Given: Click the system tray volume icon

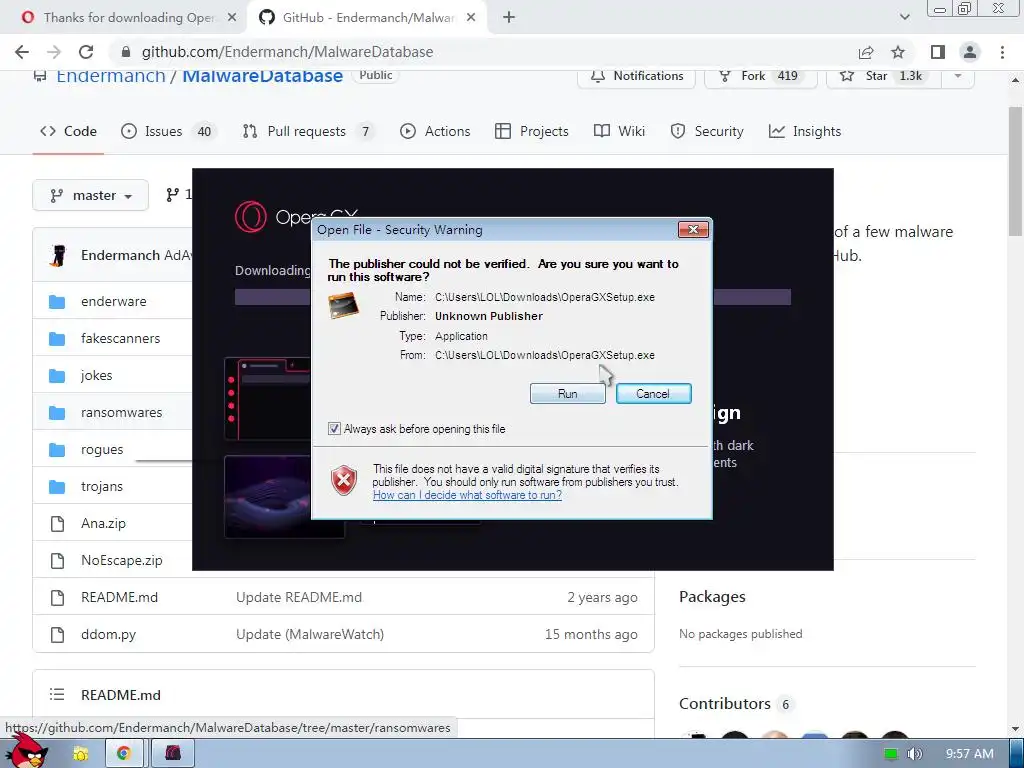Looking at the screenshot, I should pyautogui.click(x=915, y=754).
